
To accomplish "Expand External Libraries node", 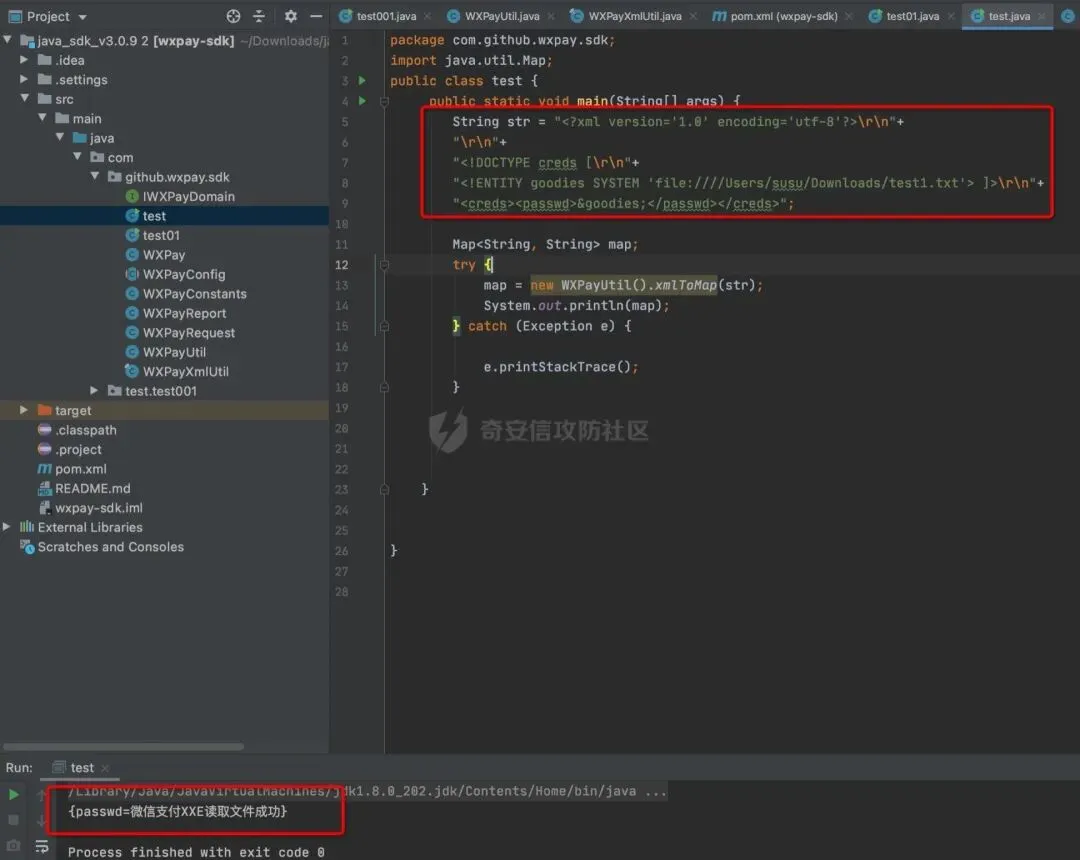I will 7,527.
